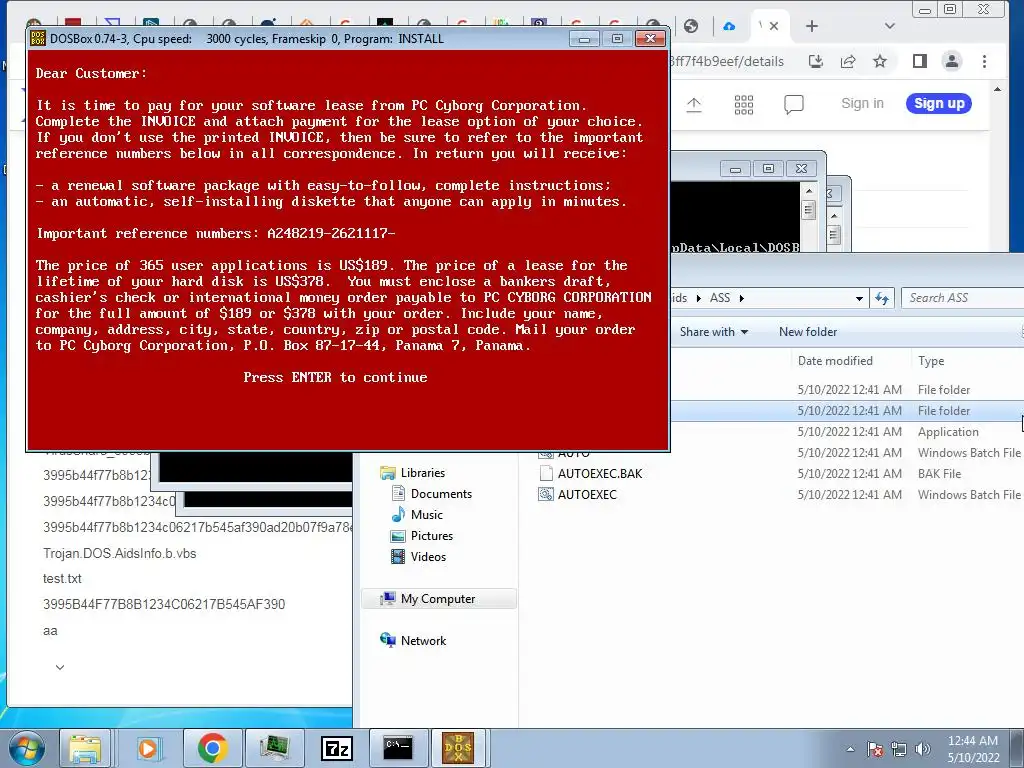Screen dimensions: 1024x768
Task: Open the Share with dropdown in Explorer
Action: [x=713, y=332]
